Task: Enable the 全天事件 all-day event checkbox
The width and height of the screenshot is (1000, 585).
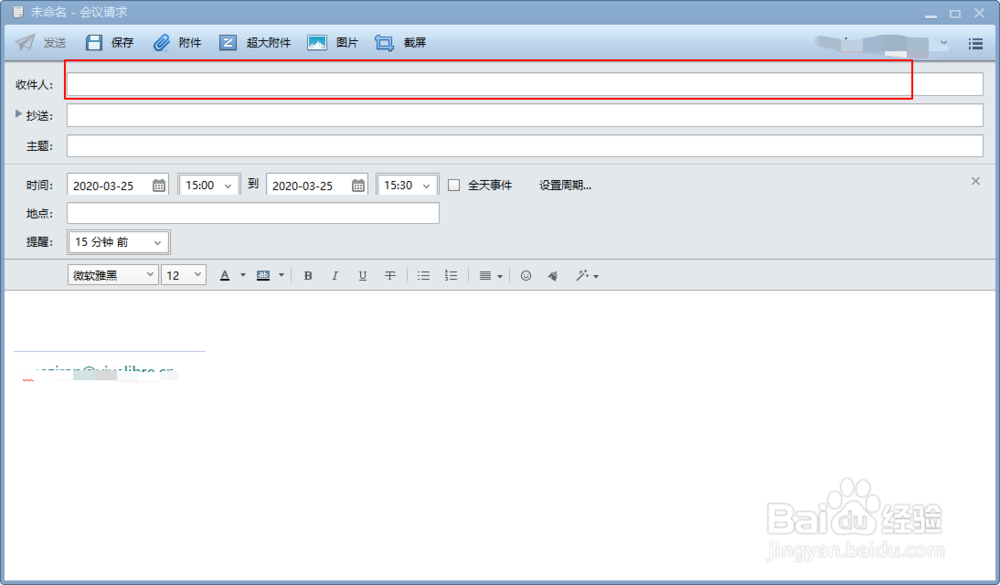Action: [455, 184]
